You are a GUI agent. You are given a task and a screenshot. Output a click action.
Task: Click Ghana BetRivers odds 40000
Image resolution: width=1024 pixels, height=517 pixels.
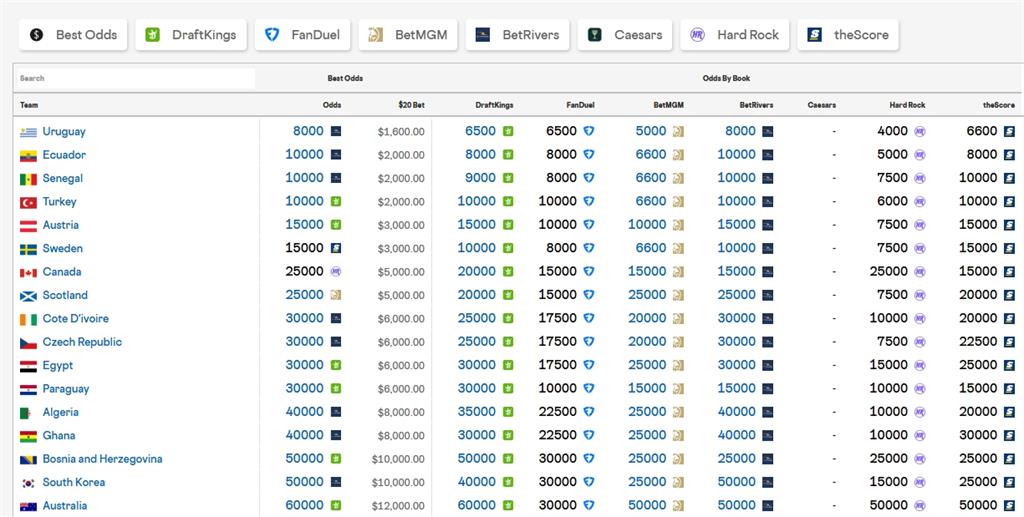(x=737, y=435)
